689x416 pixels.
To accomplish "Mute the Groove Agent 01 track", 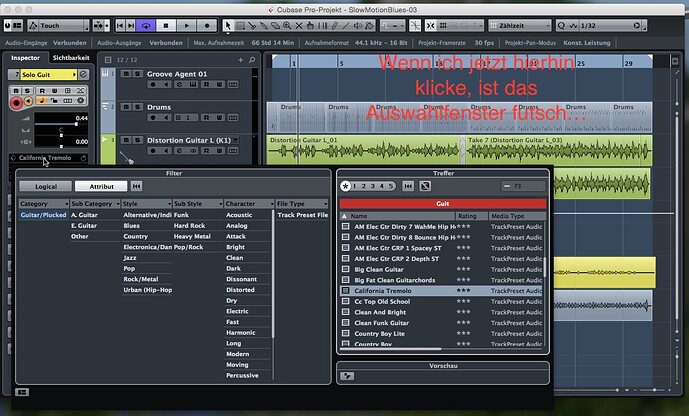I will coord(126,74).
